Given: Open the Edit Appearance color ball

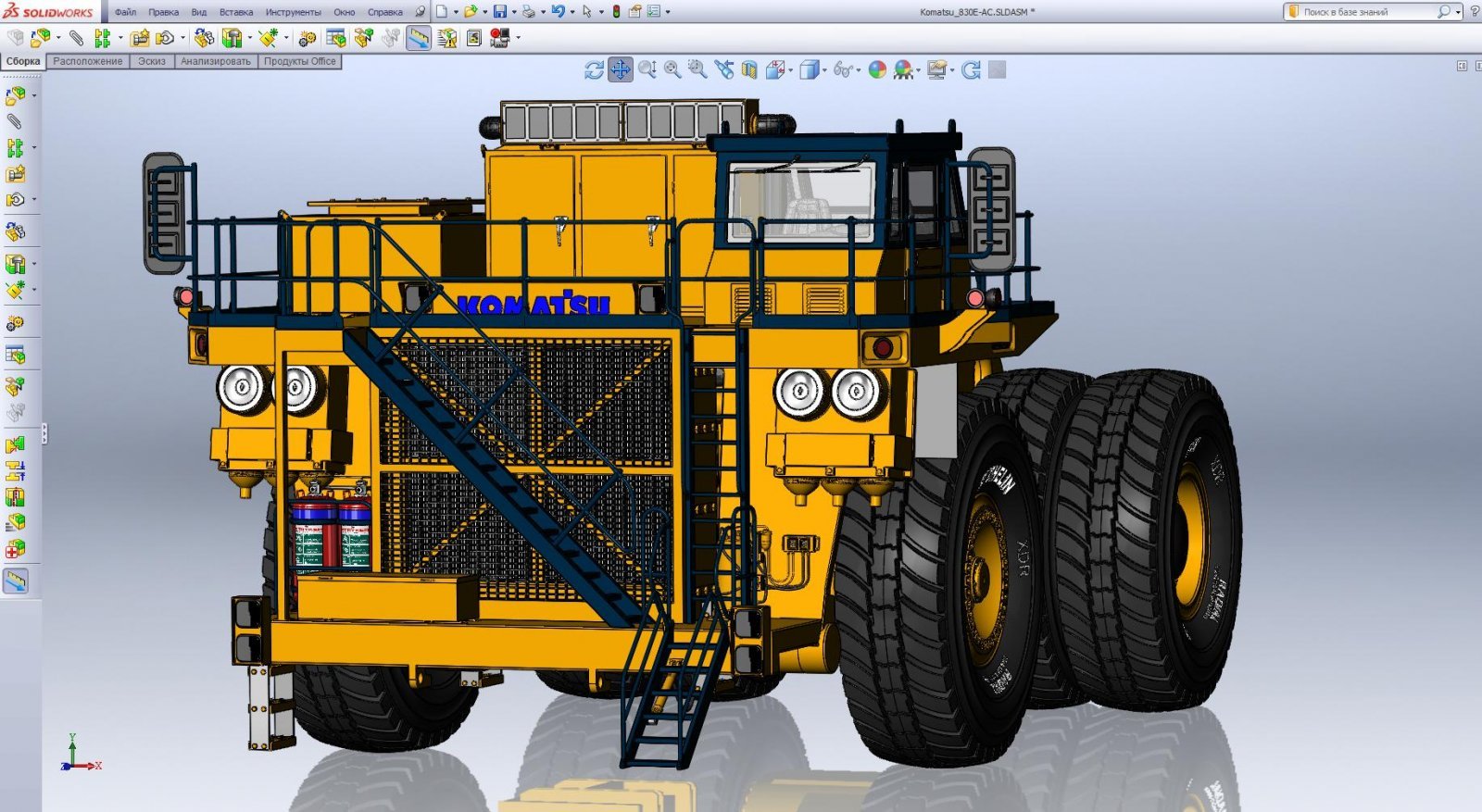Looking at the screenshot, I should [x=877, y=70].
